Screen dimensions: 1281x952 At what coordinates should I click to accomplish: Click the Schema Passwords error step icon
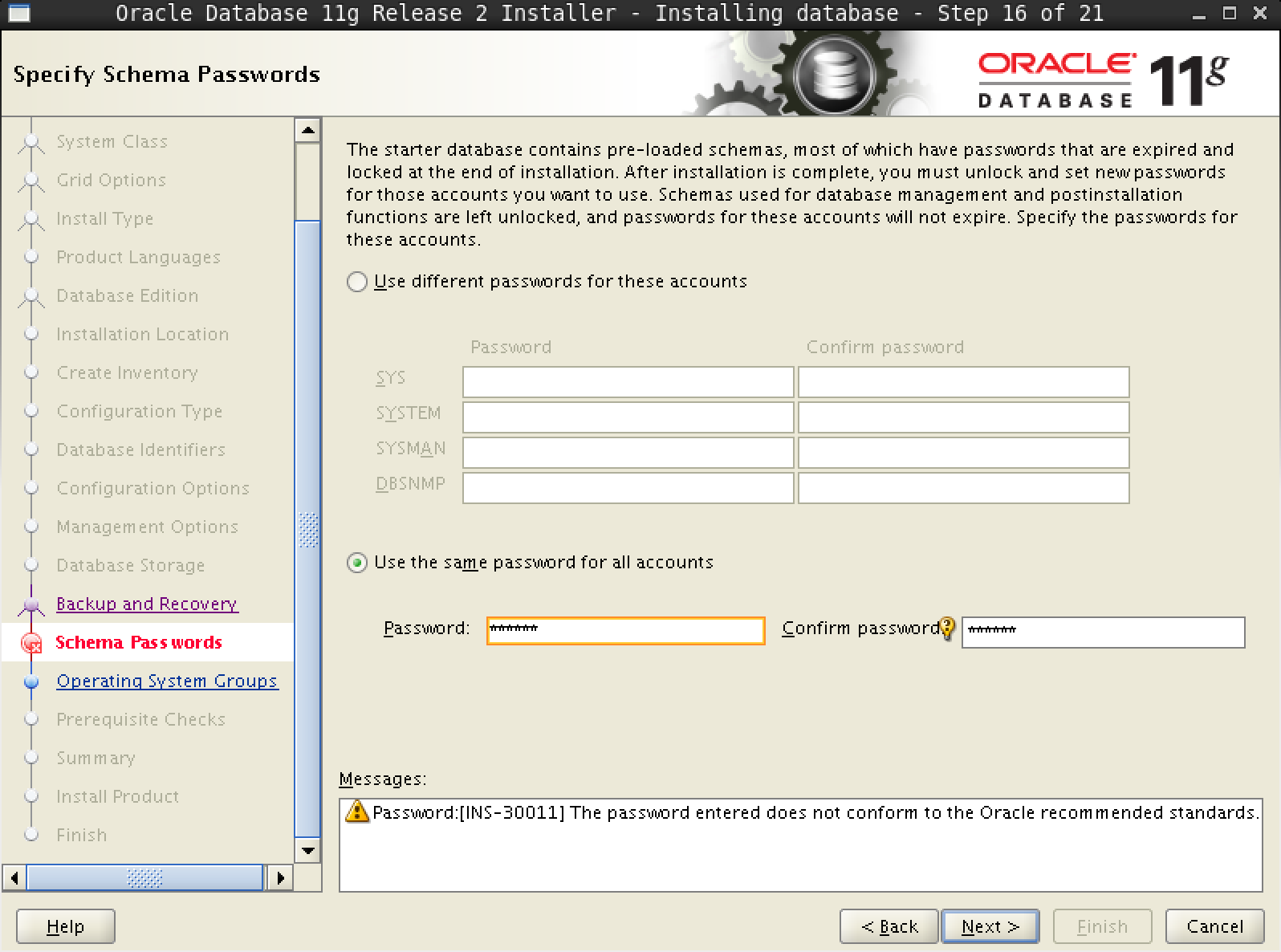(x=32, y=643)
